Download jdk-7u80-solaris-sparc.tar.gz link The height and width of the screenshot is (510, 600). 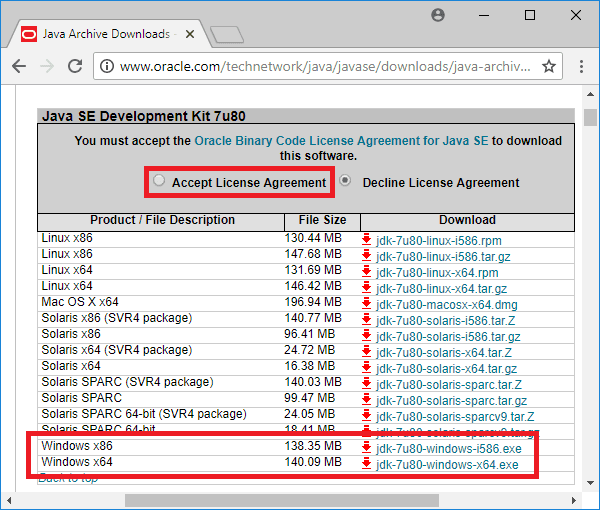452,401
